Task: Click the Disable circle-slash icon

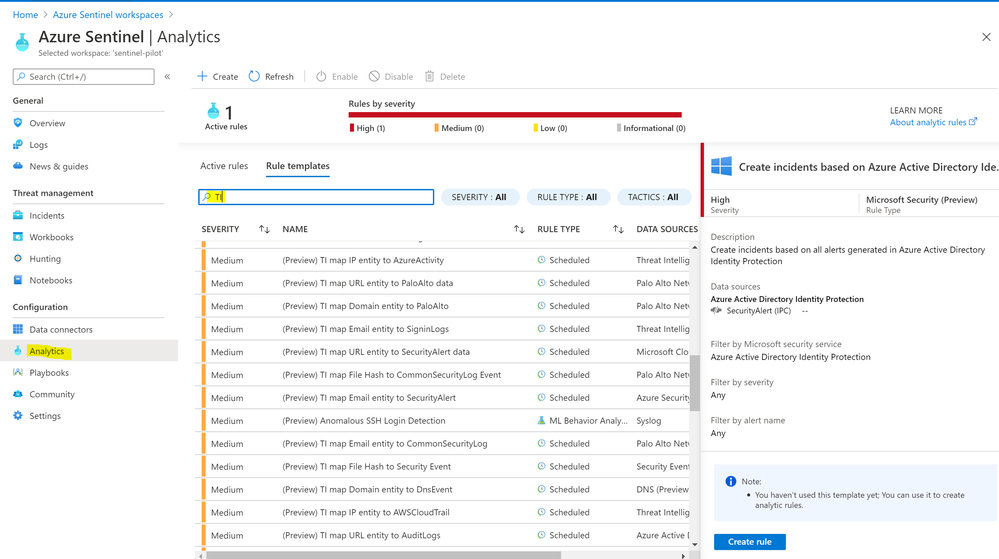Action: pos(374,76)
